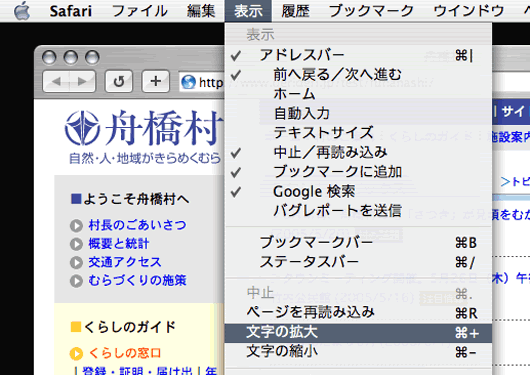
Task: Reload page with circular arrow button
Action: point(119,81)
